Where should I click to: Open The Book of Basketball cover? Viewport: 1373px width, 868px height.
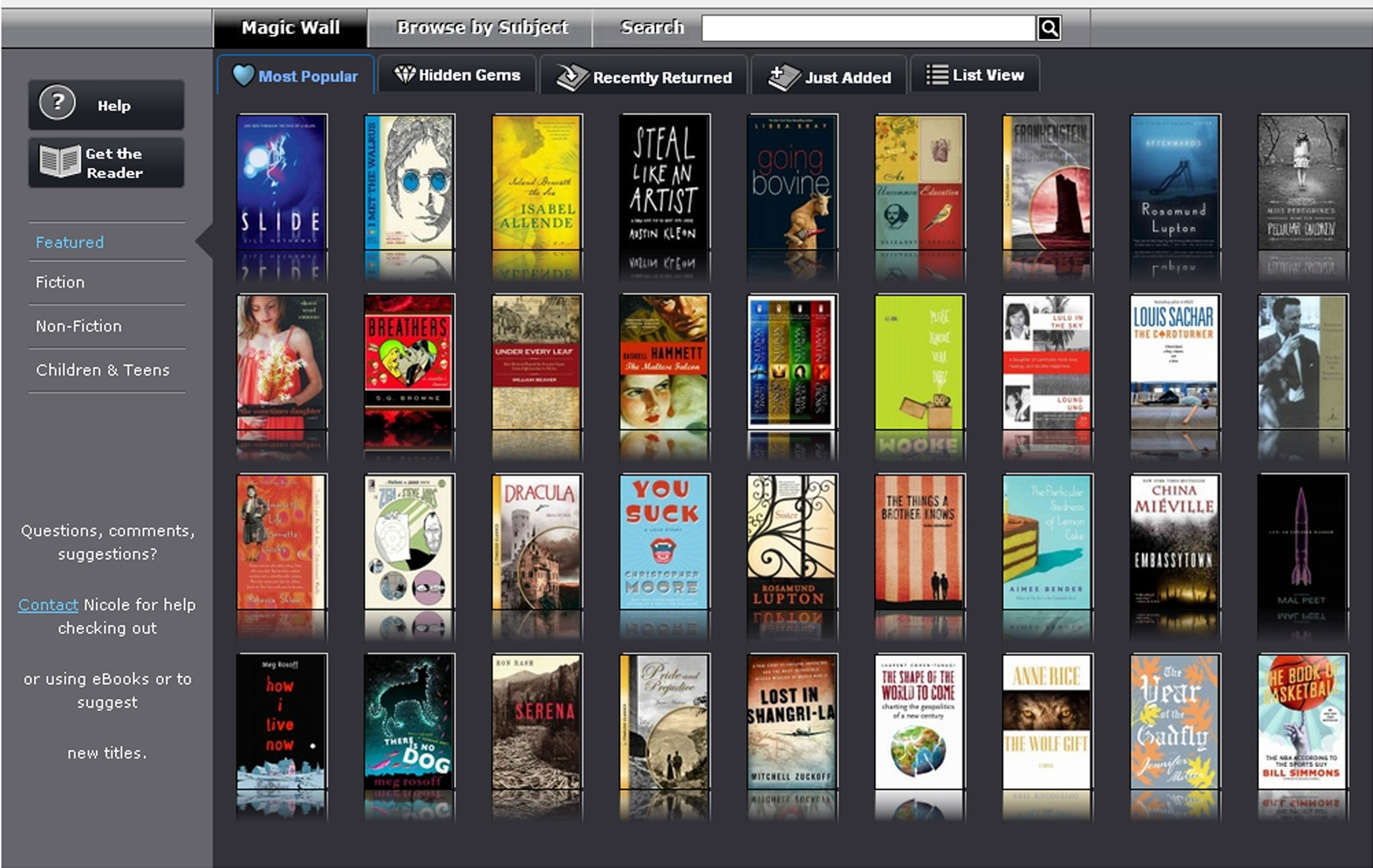pyautogui.click(x=1303, y=722)
